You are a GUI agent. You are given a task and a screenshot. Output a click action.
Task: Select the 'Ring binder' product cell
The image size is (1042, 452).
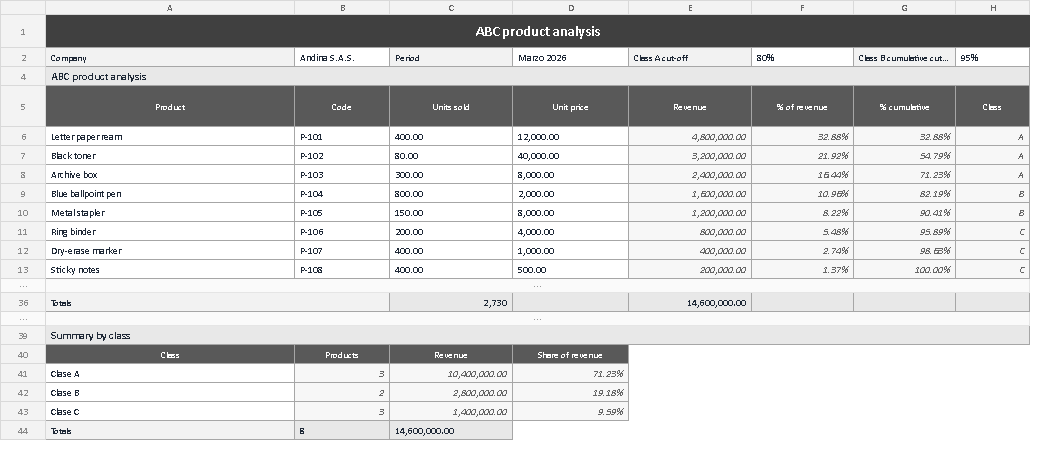point(170,231)
